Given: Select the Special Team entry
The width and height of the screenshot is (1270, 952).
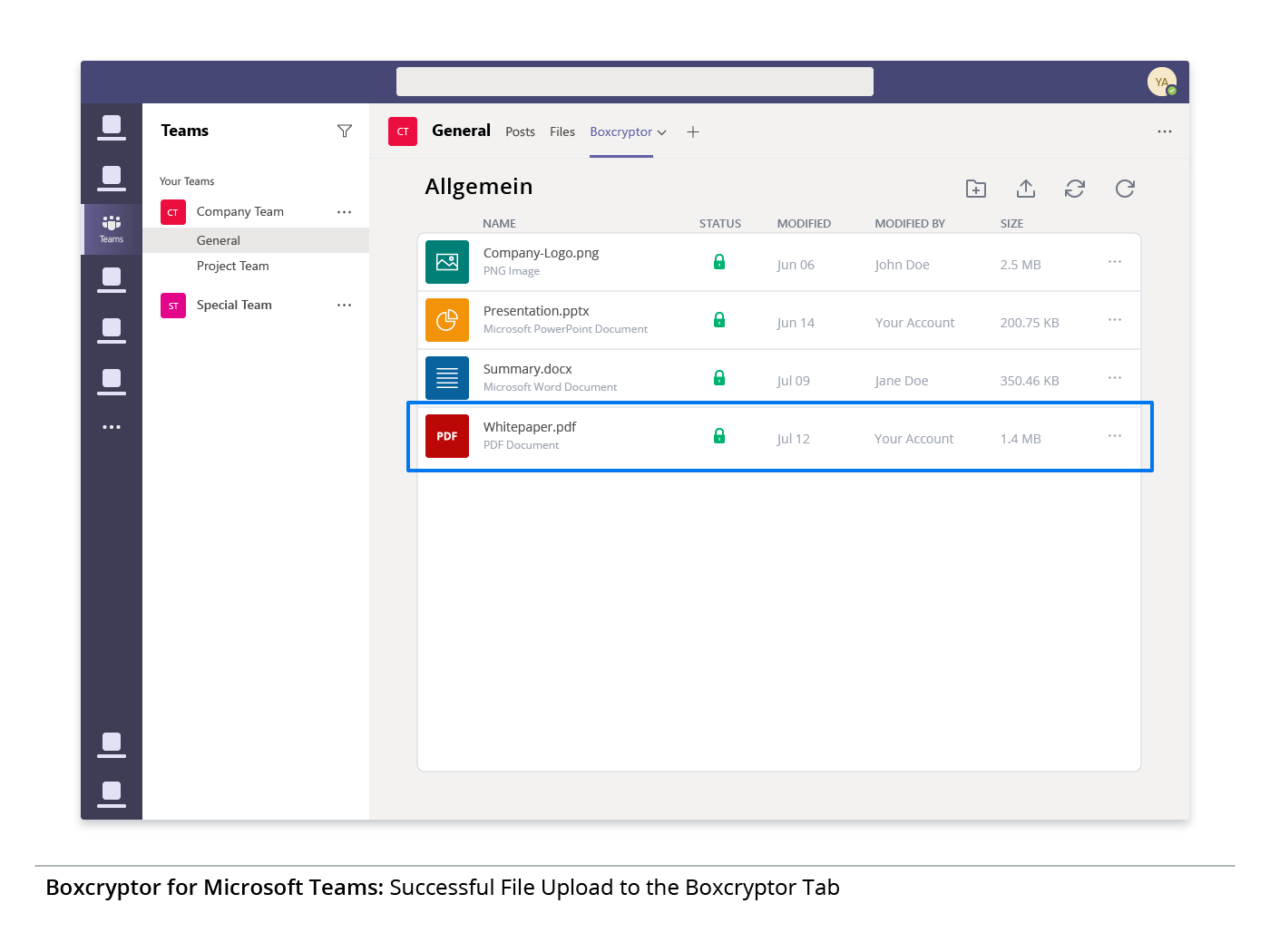Looking at the screenshot, I should pyautogui.click(x=234, y=306).
